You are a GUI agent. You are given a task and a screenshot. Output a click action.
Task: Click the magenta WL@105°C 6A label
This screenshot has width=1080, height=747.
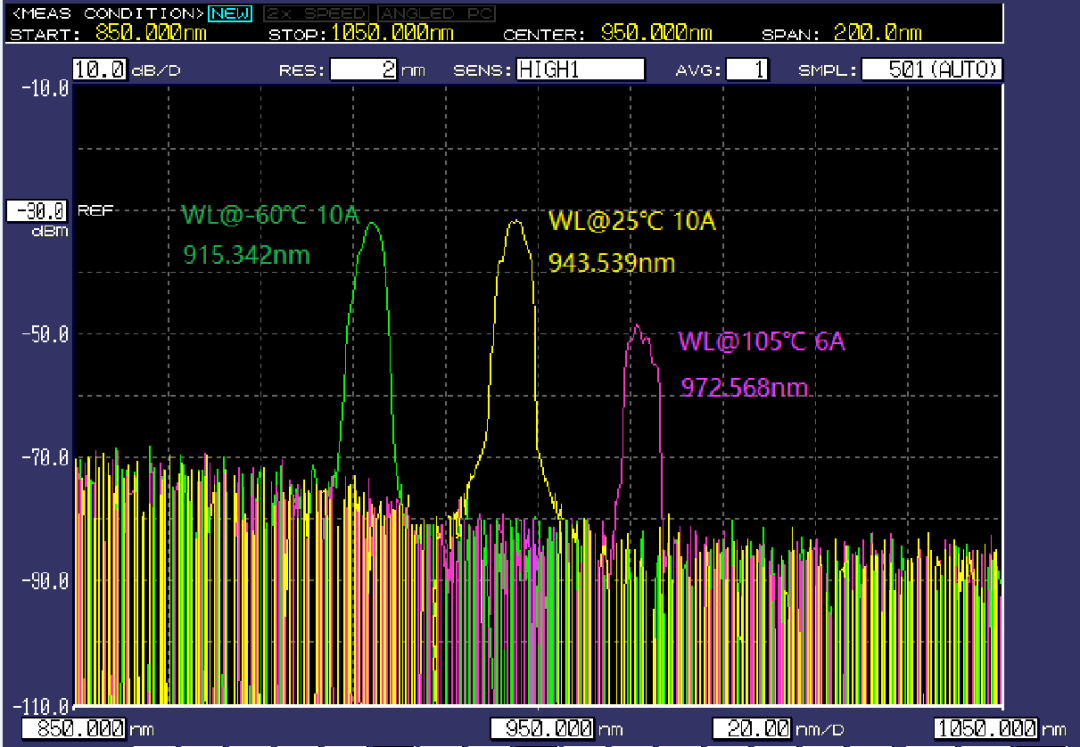pyautogui.click(x=762, y=341)
